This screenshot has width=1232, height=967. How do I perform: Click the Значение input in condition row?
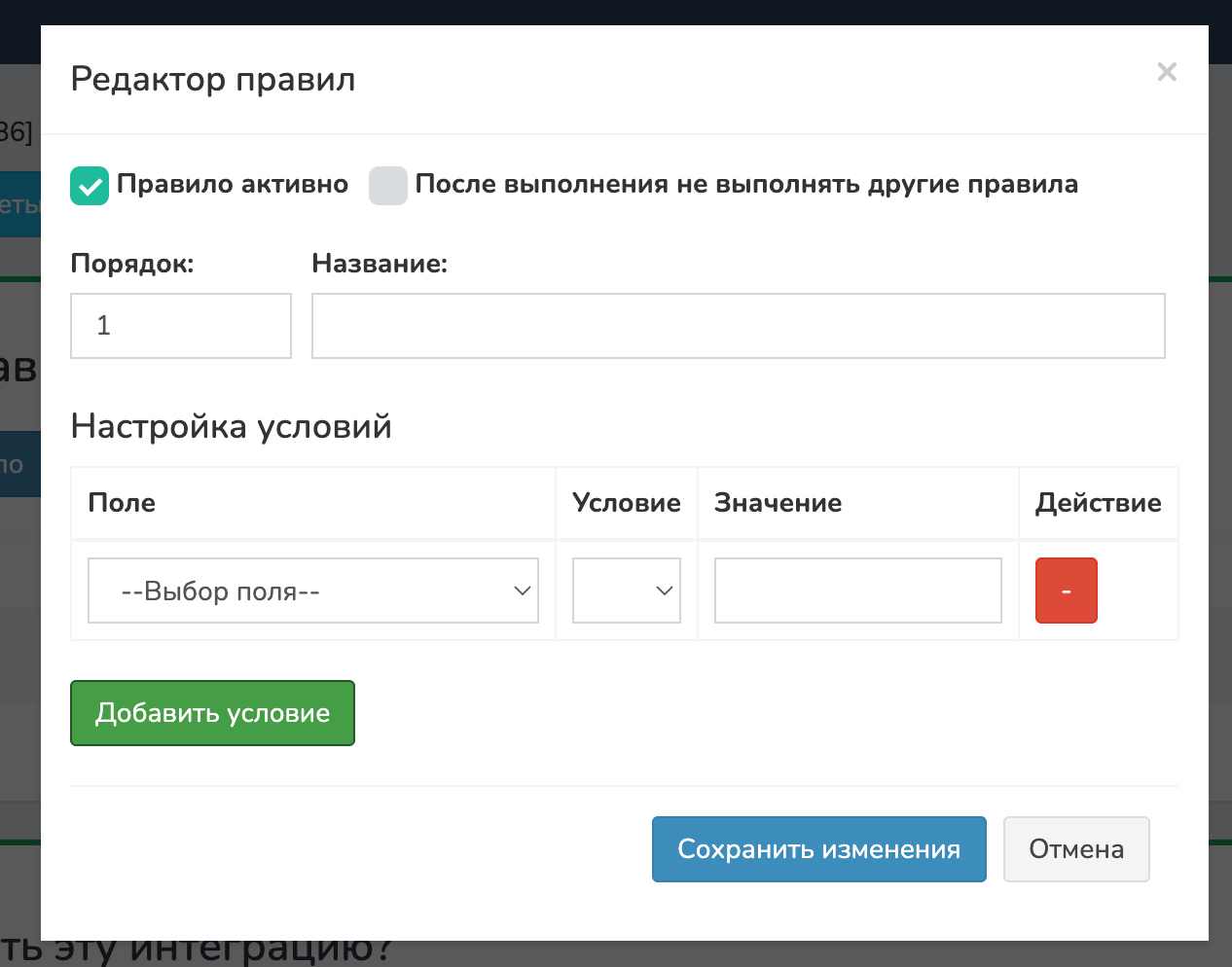tap(857, 591)
